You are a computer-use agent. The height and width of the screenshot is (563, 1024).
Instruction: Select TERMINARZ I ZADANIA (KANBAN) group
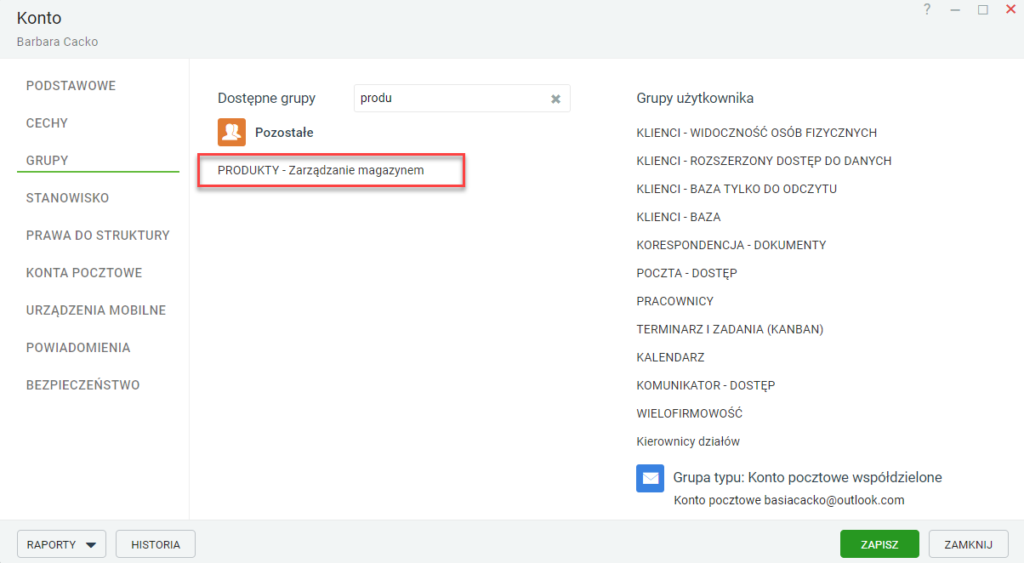pyautogui.click(x=730, y=329)
